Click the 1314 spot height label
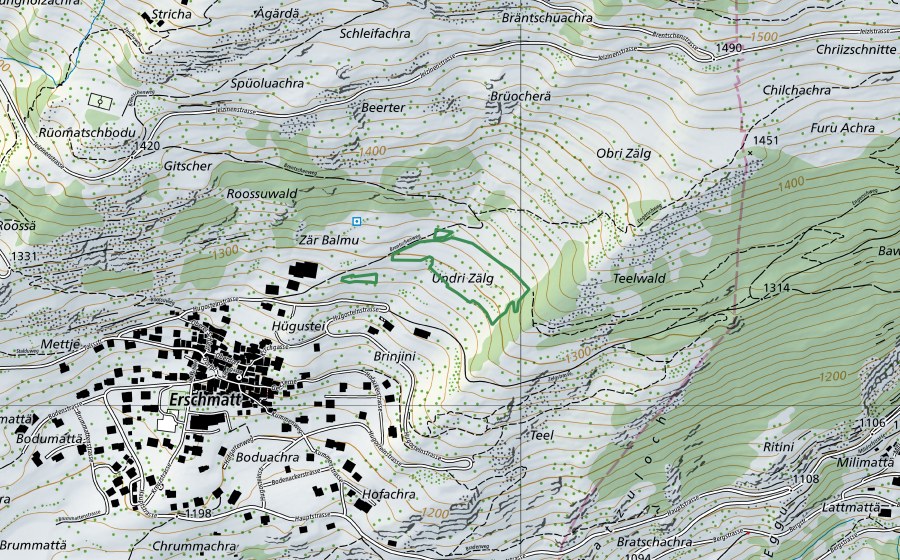The width and height of the screenshot is (900, 560). click(x=776, y=287)
